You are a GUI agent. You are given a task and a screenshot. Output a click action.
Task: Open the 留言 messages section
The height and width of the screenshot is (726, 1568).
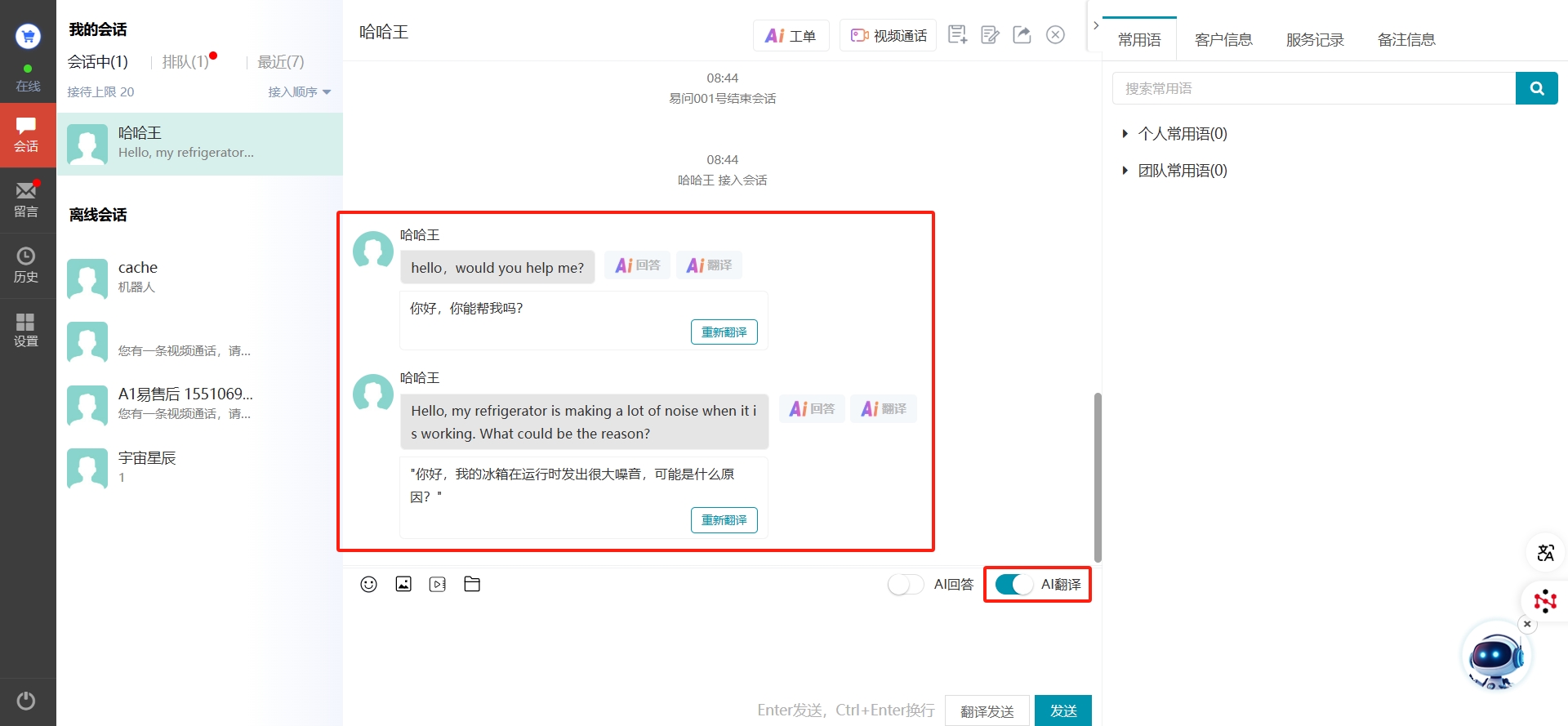tap(28, 200)
